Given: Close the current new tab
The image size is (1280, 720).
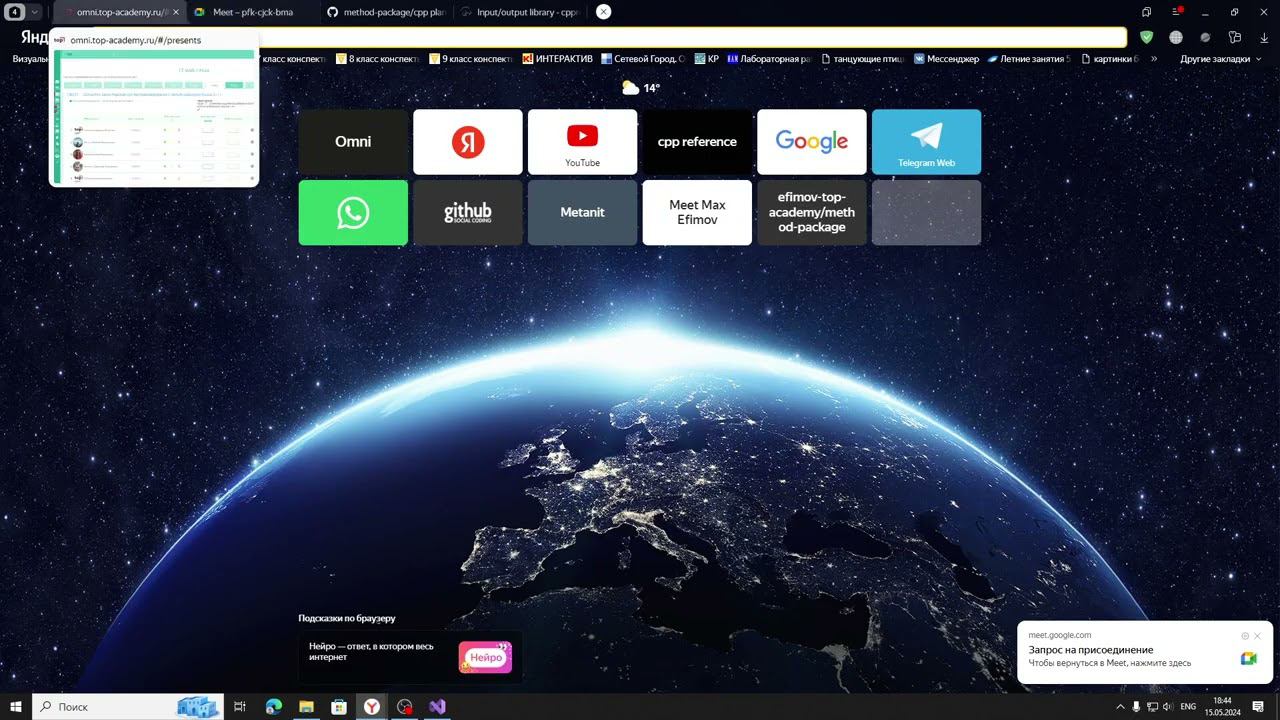Looking at the screenshot, I should (603, 12).
